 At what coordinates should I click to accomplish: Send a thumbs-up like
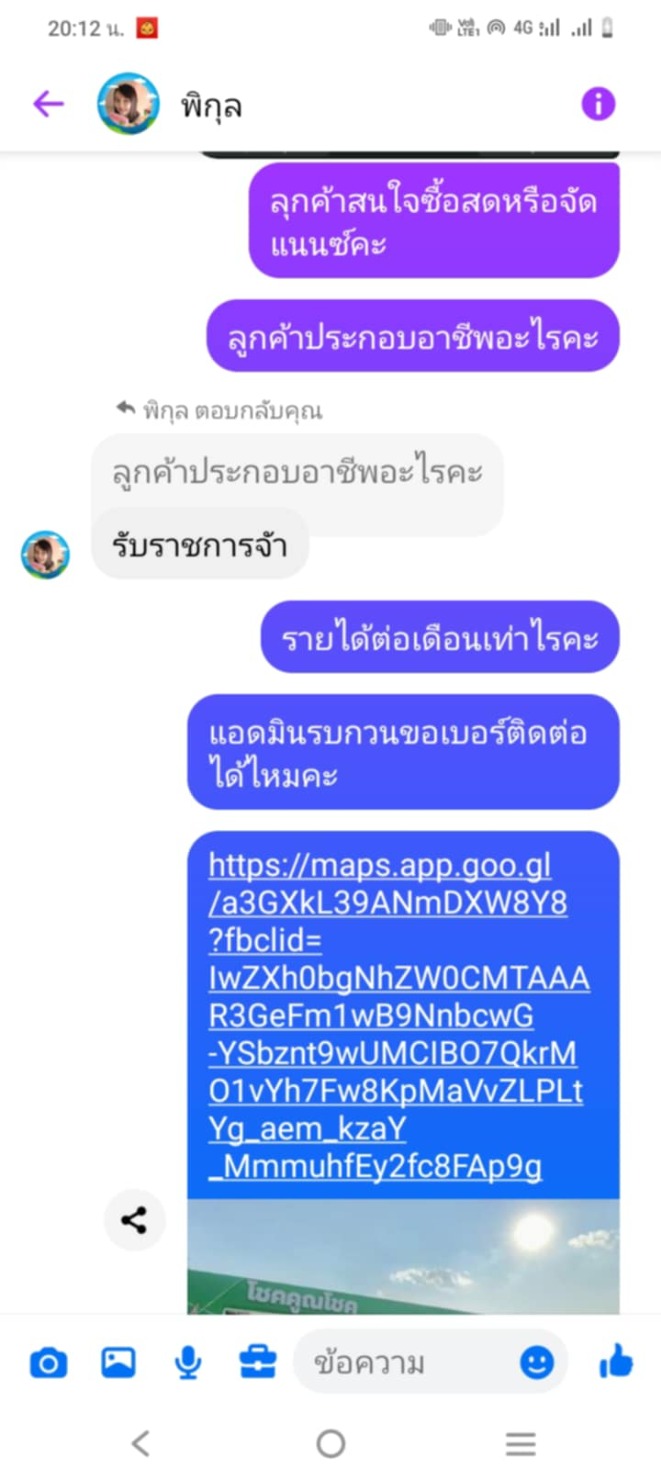616,1360
